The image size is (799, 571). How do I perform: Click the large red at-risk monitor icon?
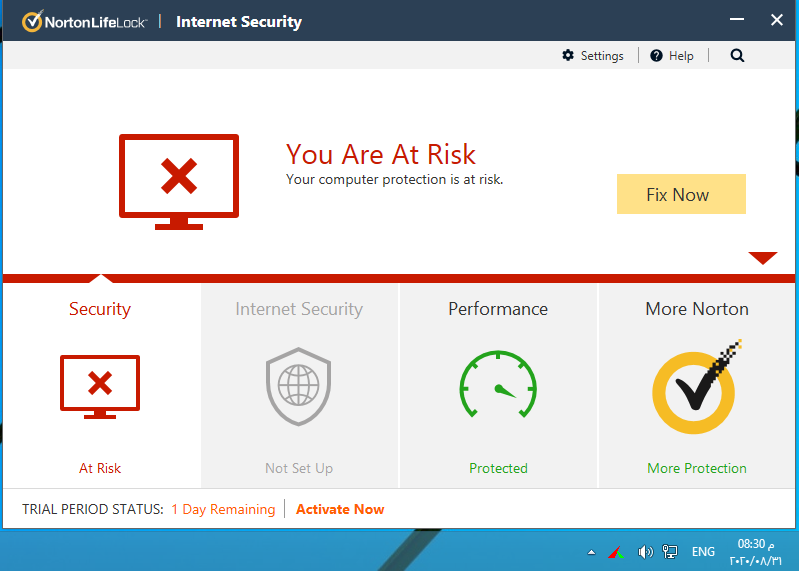(x=179, y=181)
